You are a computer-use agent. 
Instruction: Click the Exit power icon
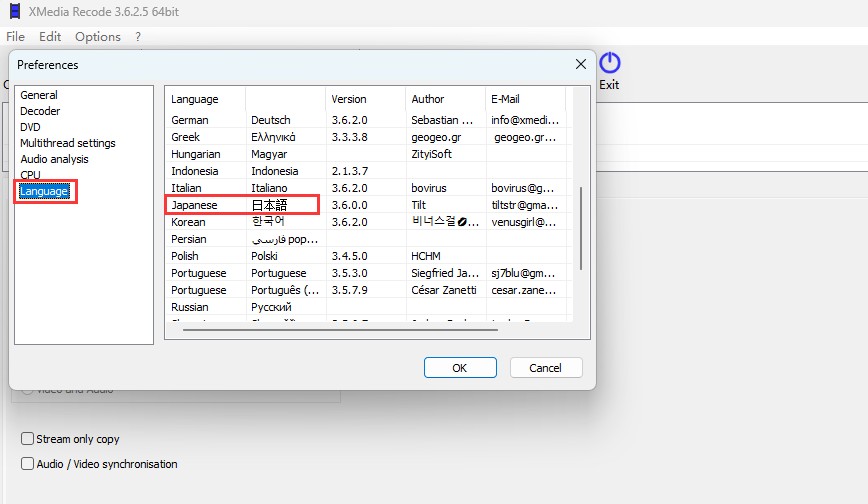[609, 63]
